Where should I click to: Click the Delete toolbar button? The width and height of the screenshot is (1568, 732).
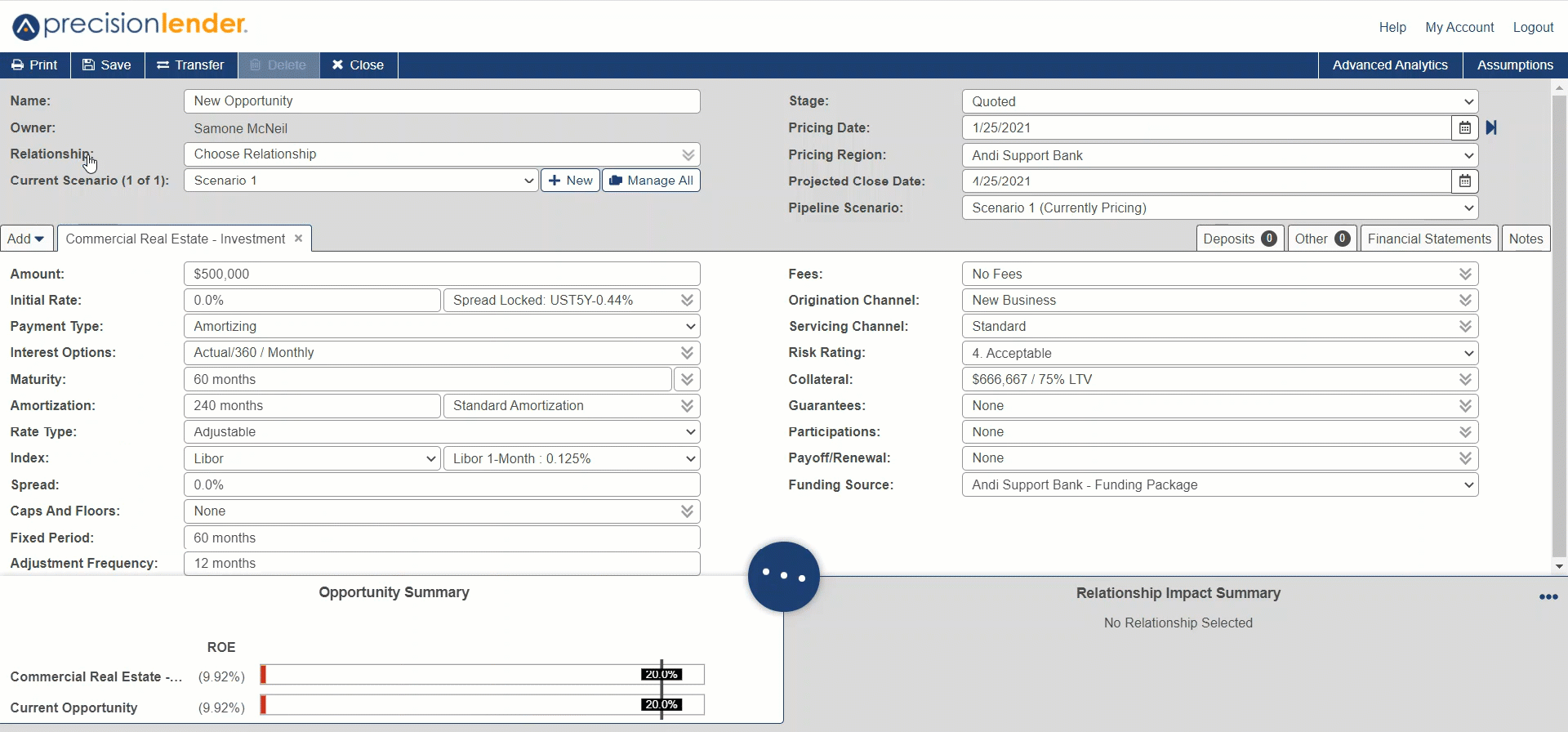[278, 65]
